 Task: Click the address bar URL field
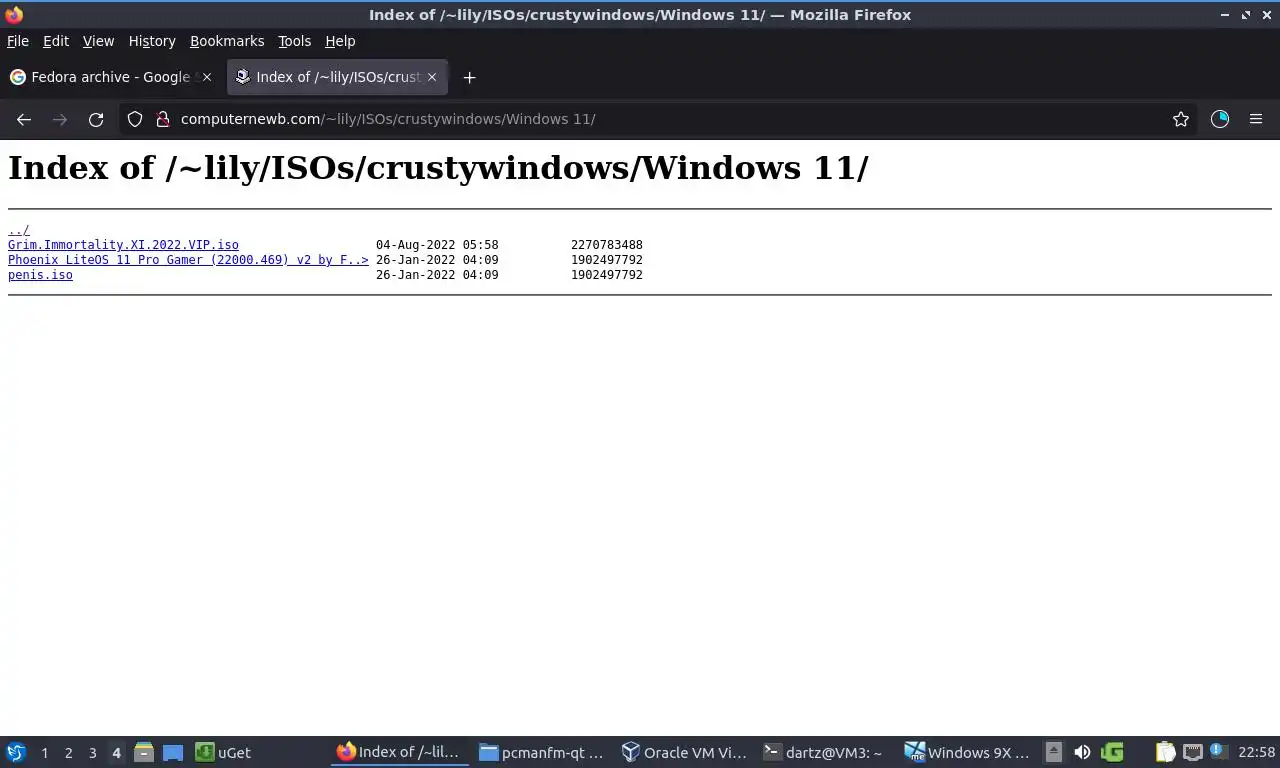[660, 119]
